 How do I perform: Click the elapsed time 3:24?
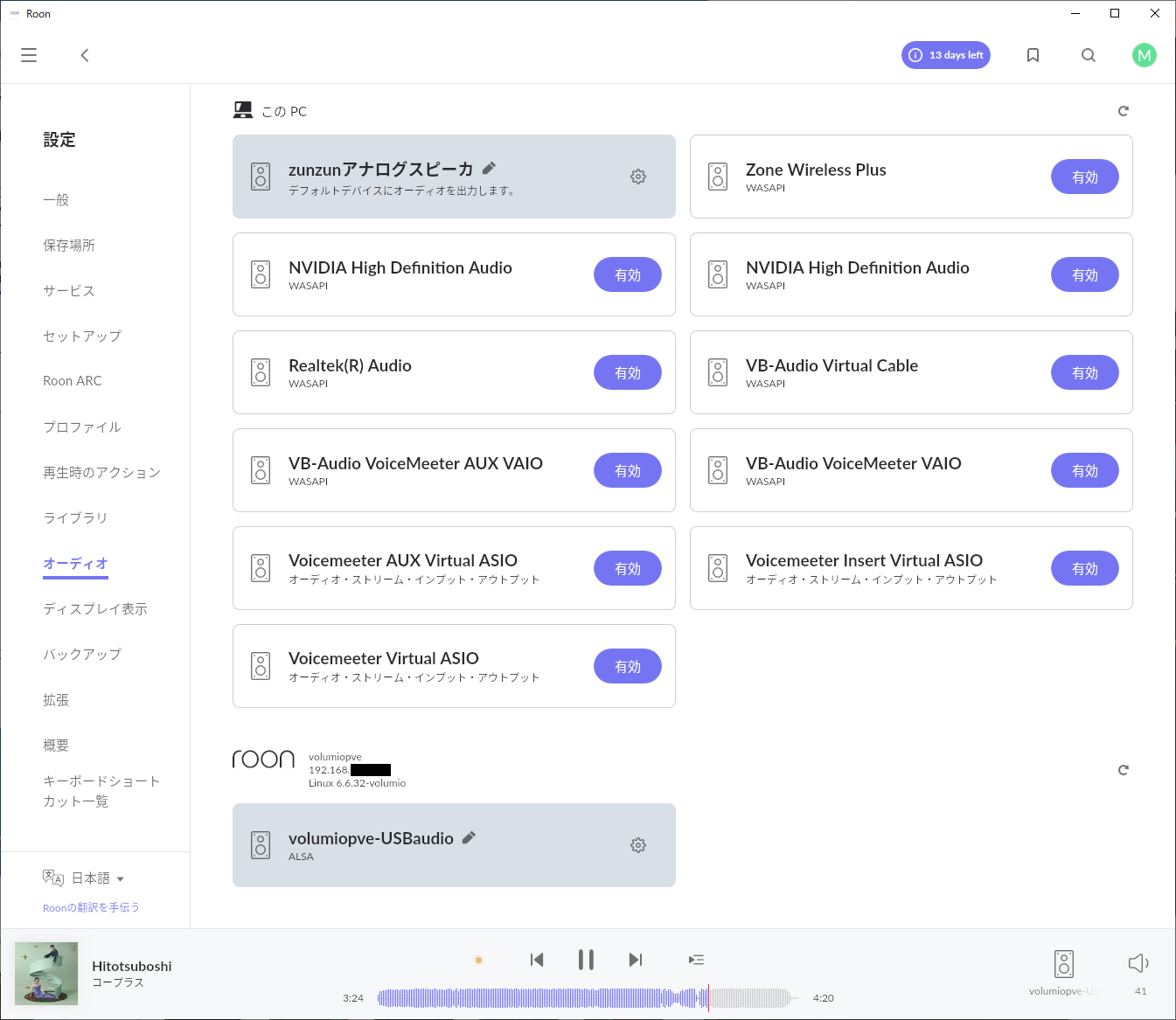pyautogui.click(x=353, y=998)
